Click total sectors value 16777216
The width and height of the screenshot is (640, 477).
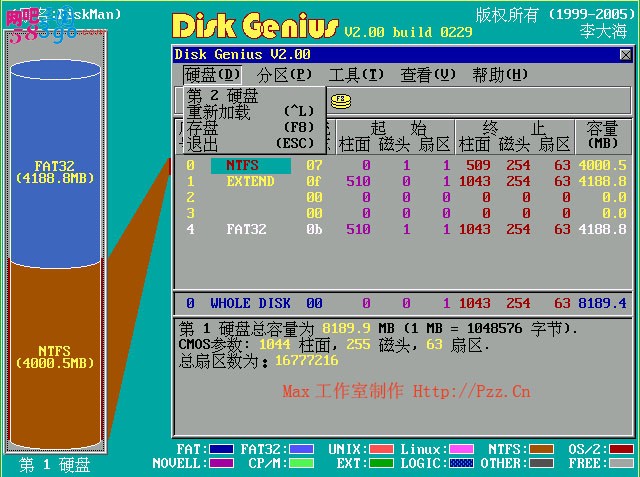(307, 360)
